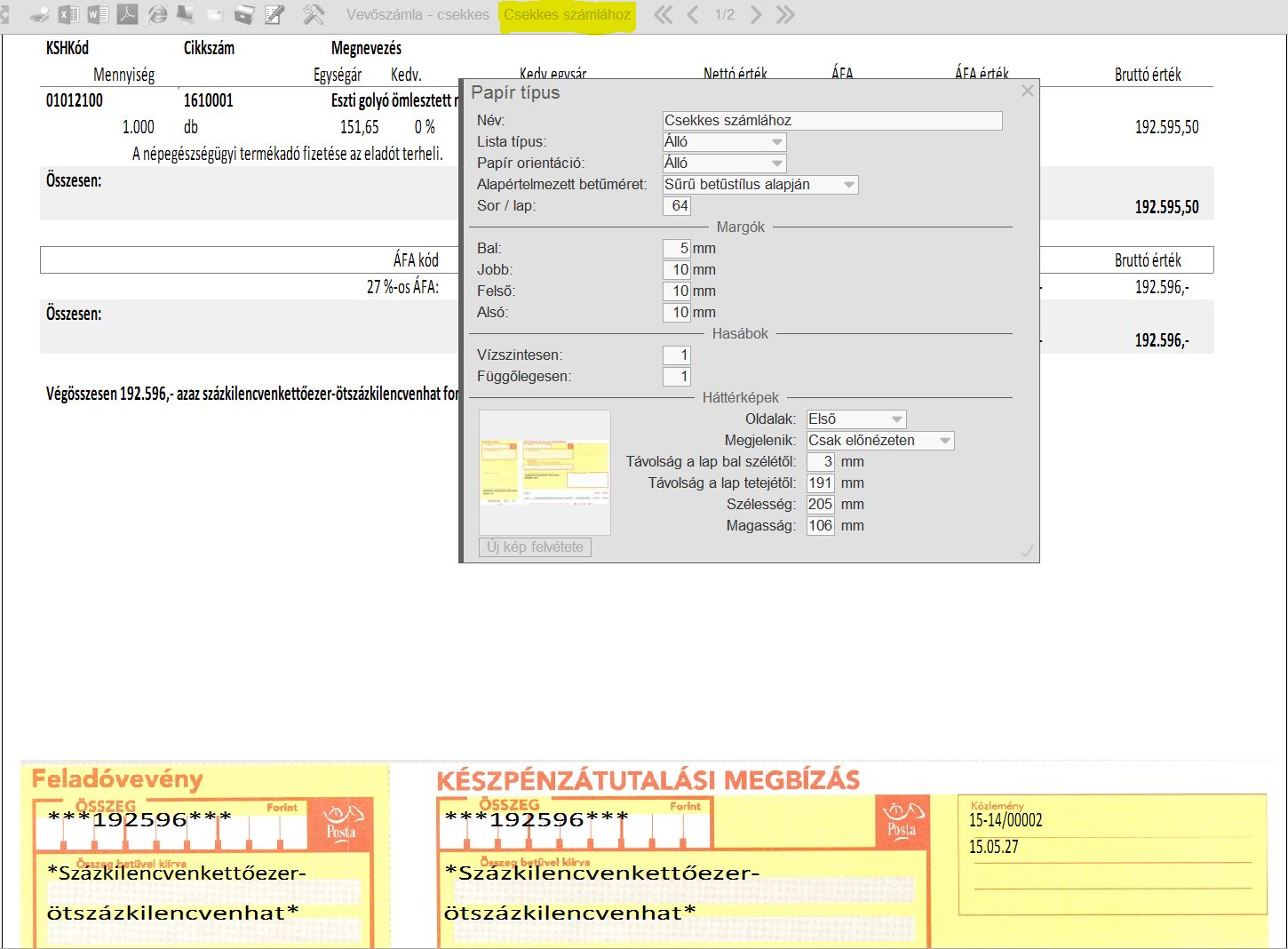The height and width of the screenshot is (949, 1288).
Task: Click the Szélesség field
Action: click(821, 504)
